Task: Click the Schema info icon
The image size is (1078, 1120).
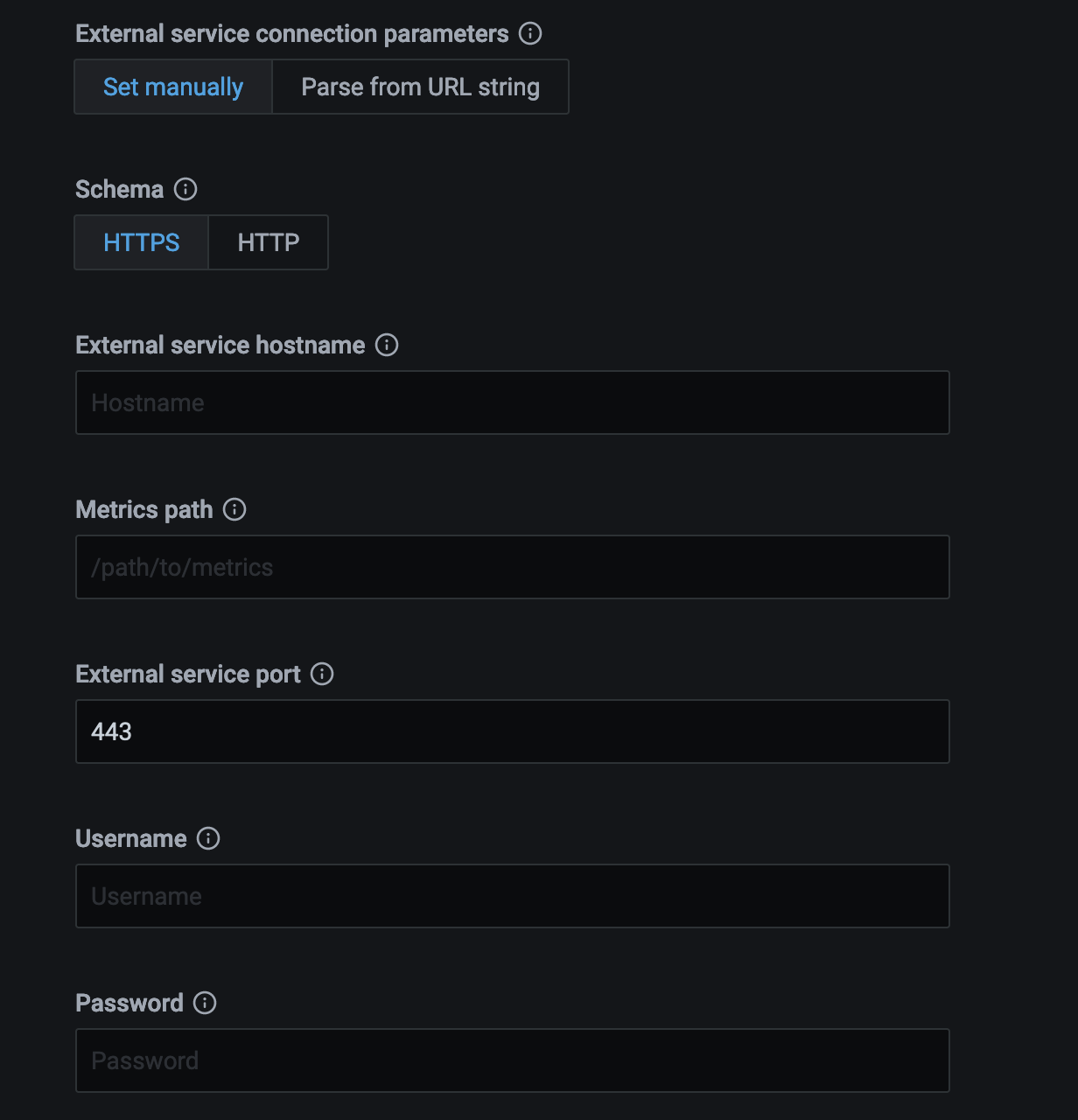Action: (185, 189)
